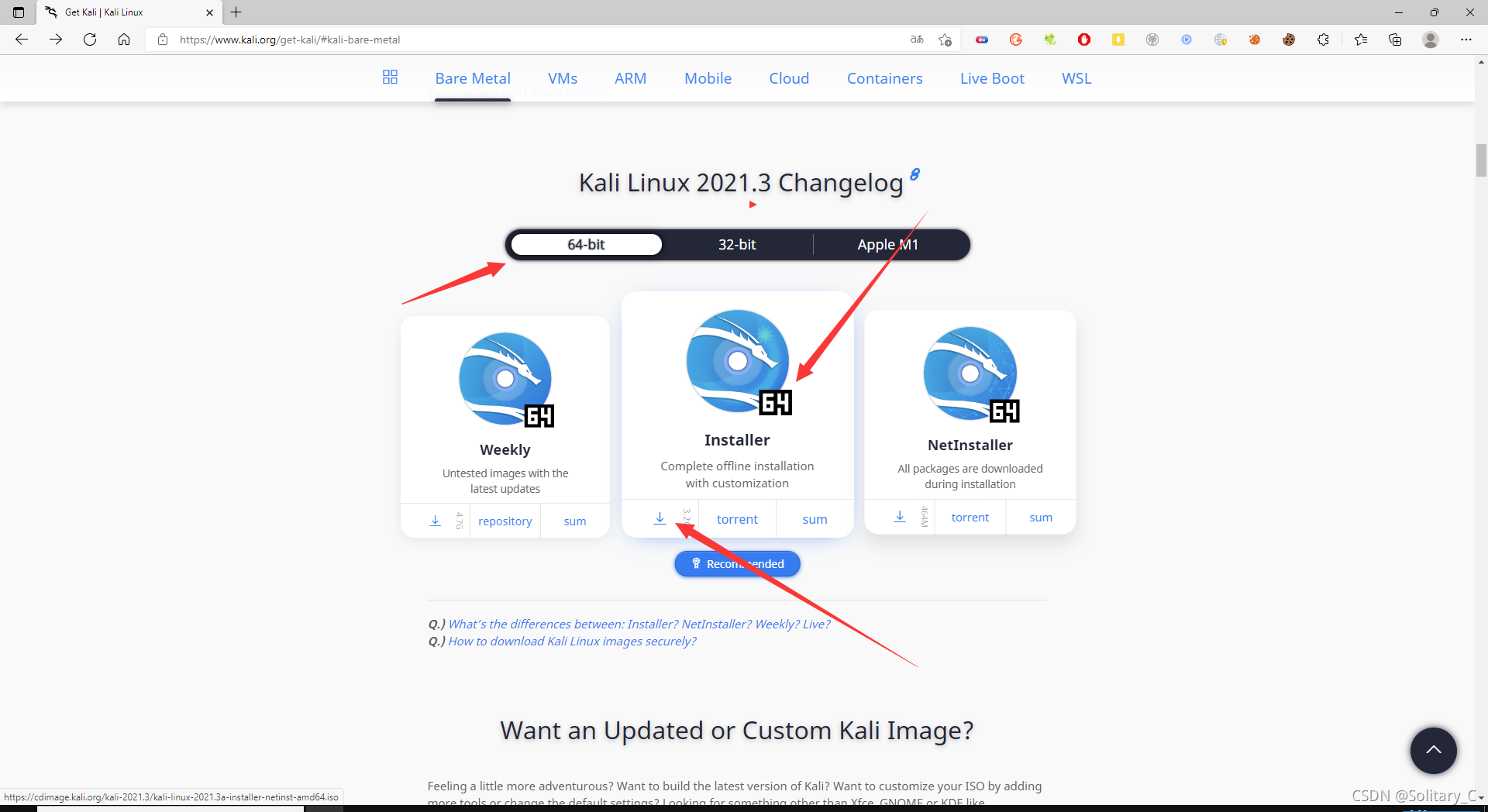Switch to the Live Boot tab
The height and width of the screenshot is (812, 1488).
(x=992, y=78)
